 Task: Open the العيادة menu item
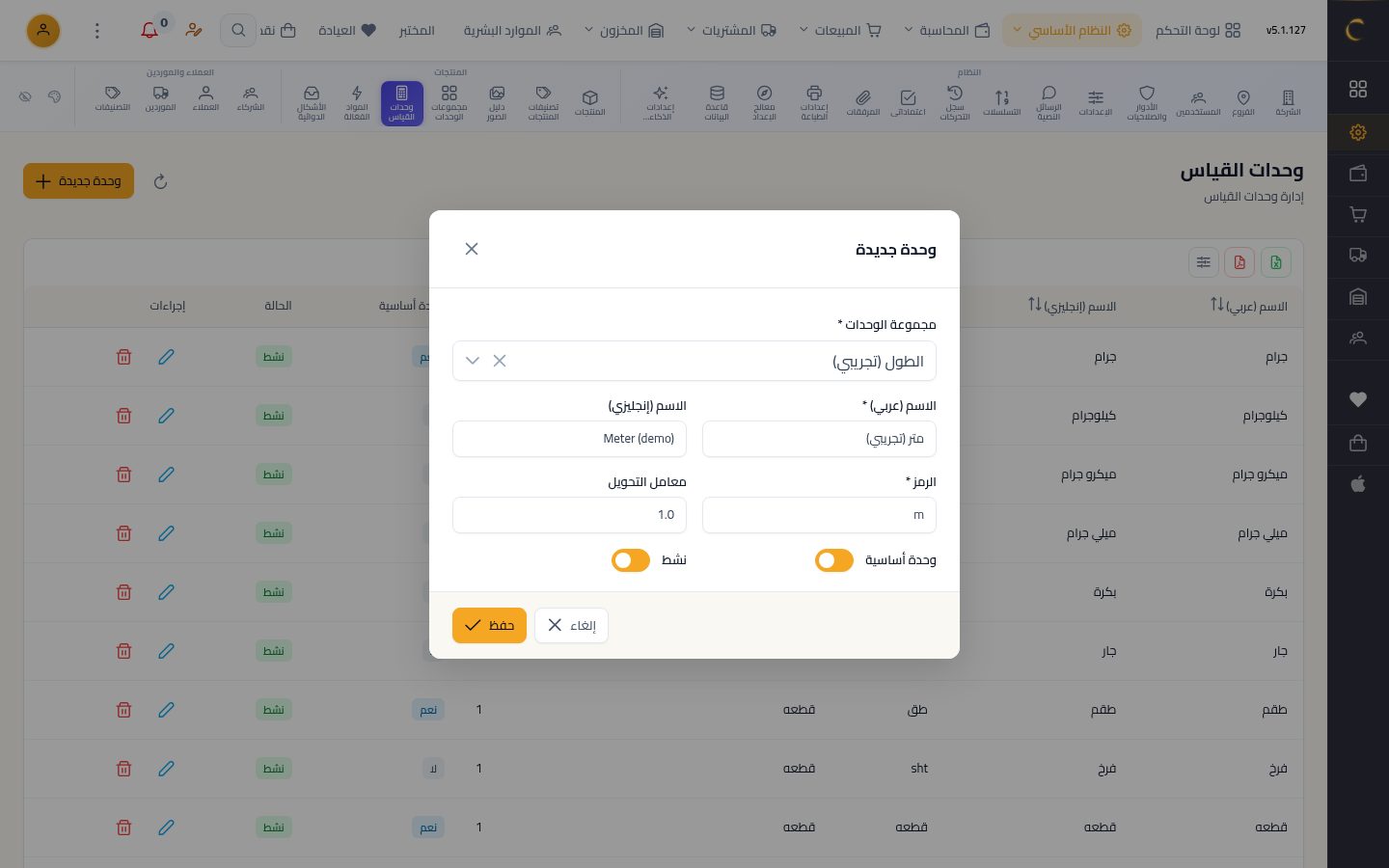pos(347,31)
